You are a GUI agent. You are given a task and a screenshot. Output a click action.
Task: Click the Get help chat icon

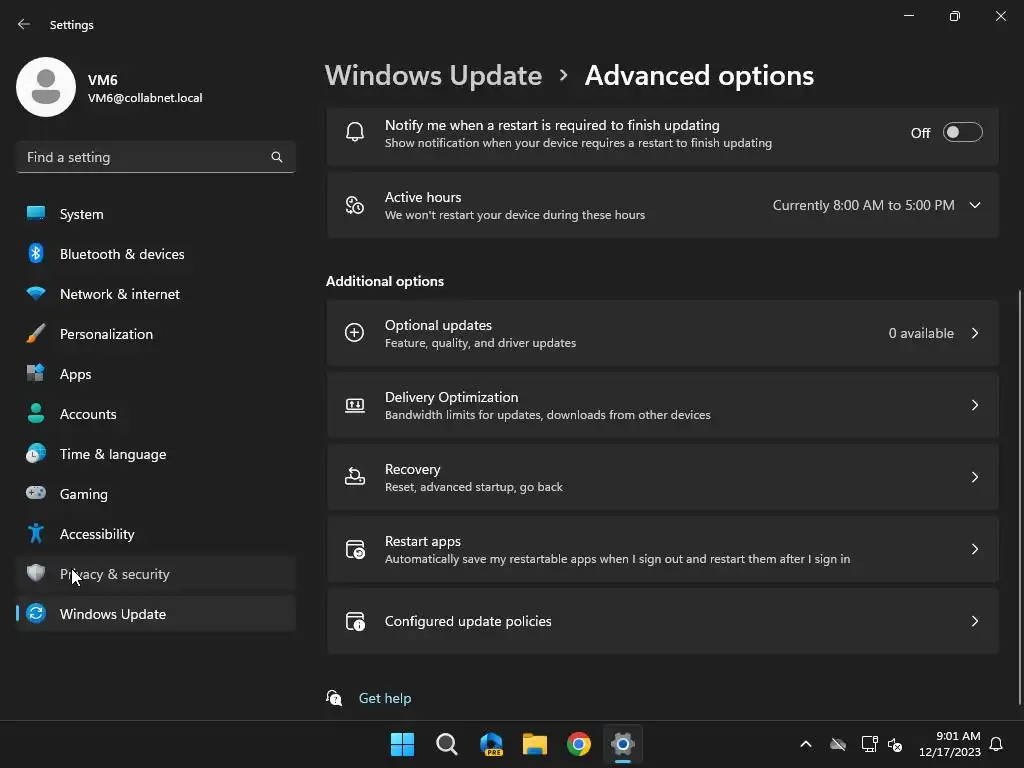pos(334,698)
